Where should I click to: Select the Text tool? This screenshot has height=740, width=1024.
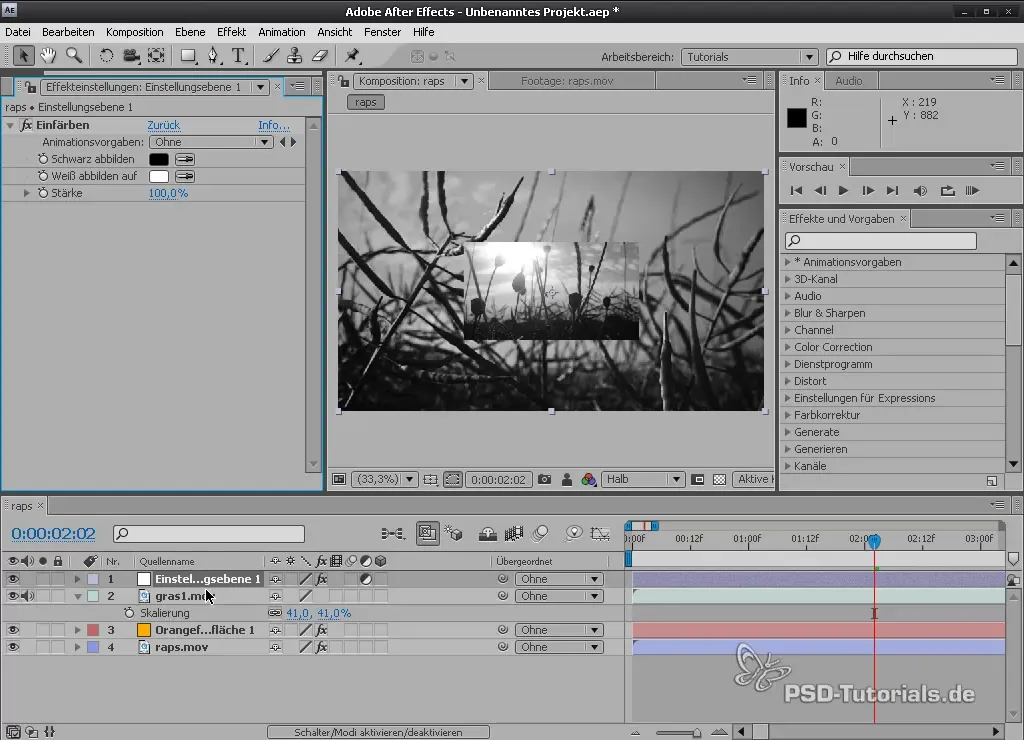(238, 56)
